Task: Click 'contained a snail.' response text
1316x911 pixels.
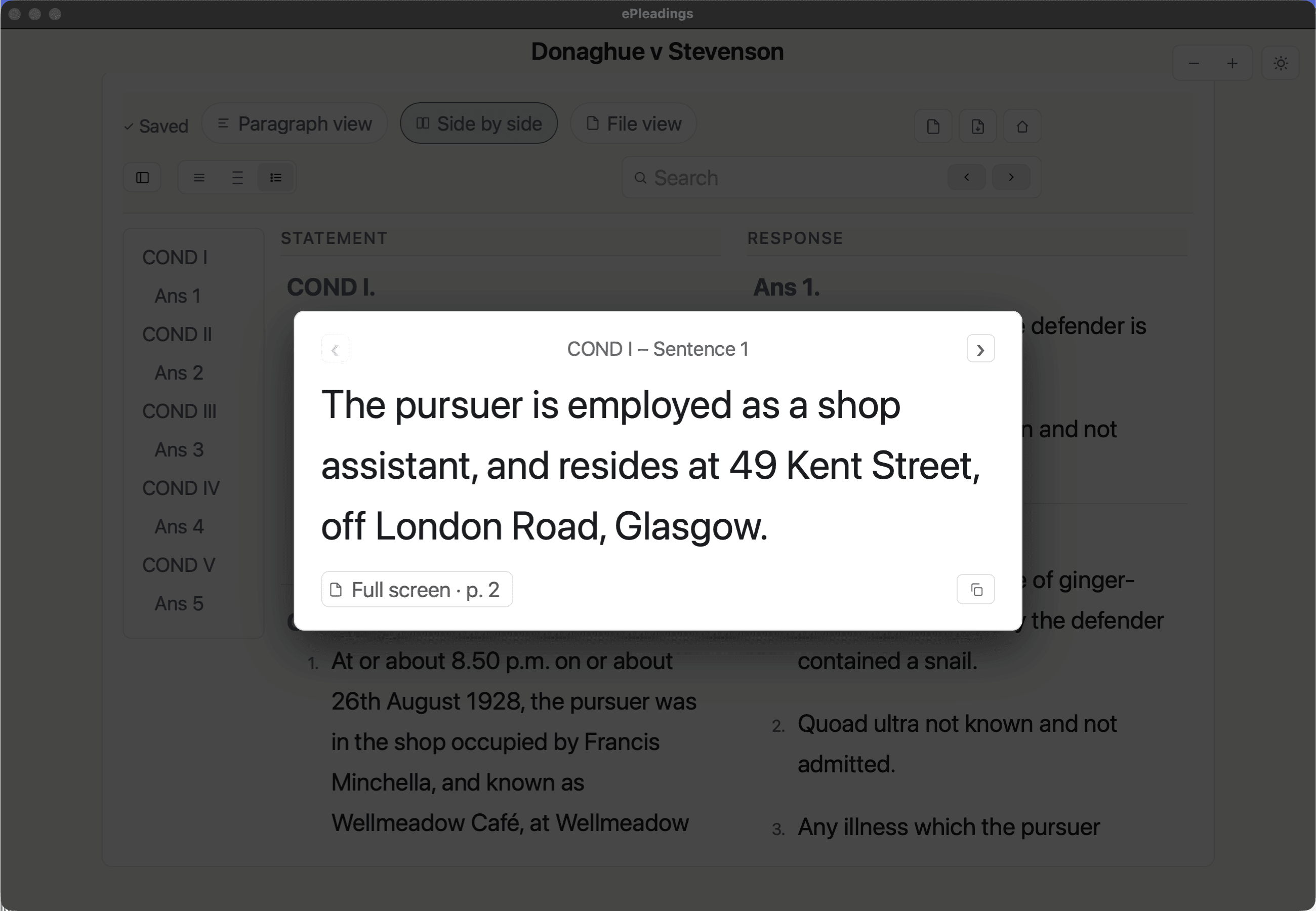Action: [887, 661]
